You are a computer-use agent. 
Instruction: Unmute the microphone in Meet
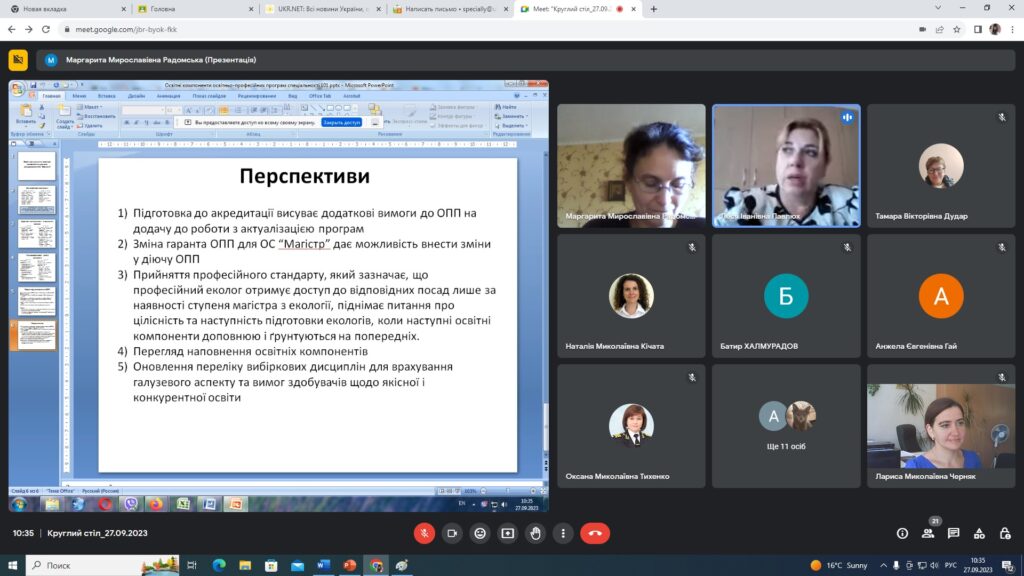pos(424,533)
